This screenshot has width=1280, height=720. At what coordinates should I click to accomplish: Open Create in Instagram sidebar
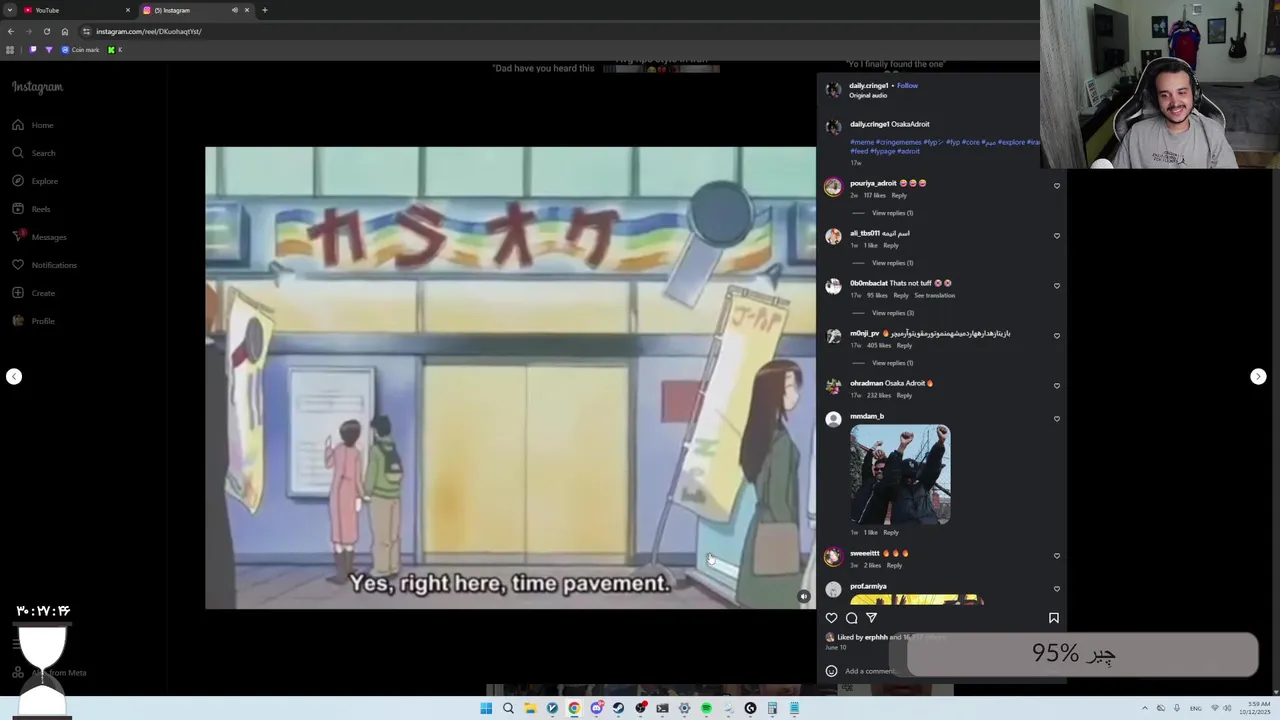pos(33,293)
